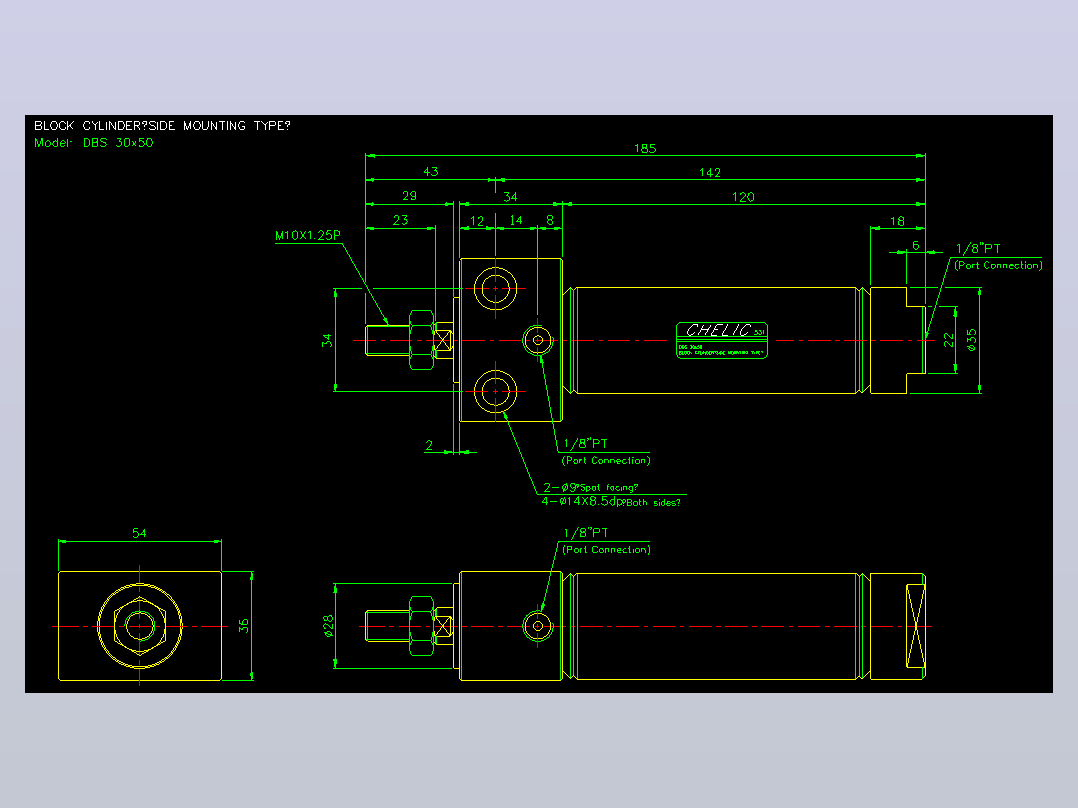Screen dimensions: 1078x808
Task: Select the vertical 22 dimension value
Action: click(x=949, y=340)
